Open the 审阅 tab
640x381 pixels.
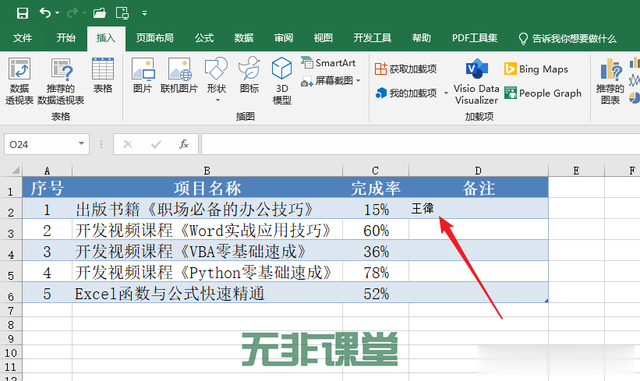283,38
